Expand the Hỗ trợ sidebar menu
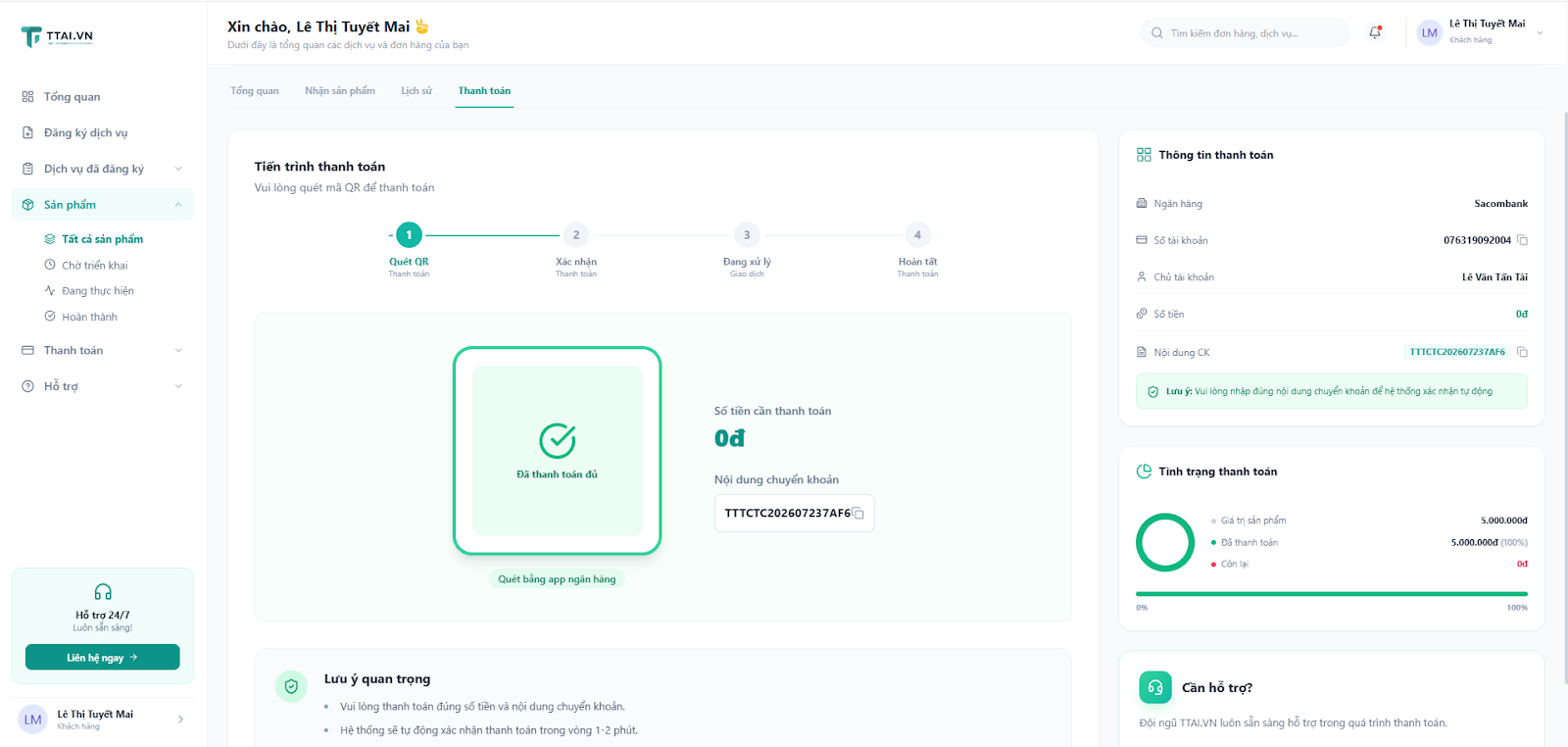Image resolution: width=1568 pixels, height=747 pixels. click(x=103, y=386)
